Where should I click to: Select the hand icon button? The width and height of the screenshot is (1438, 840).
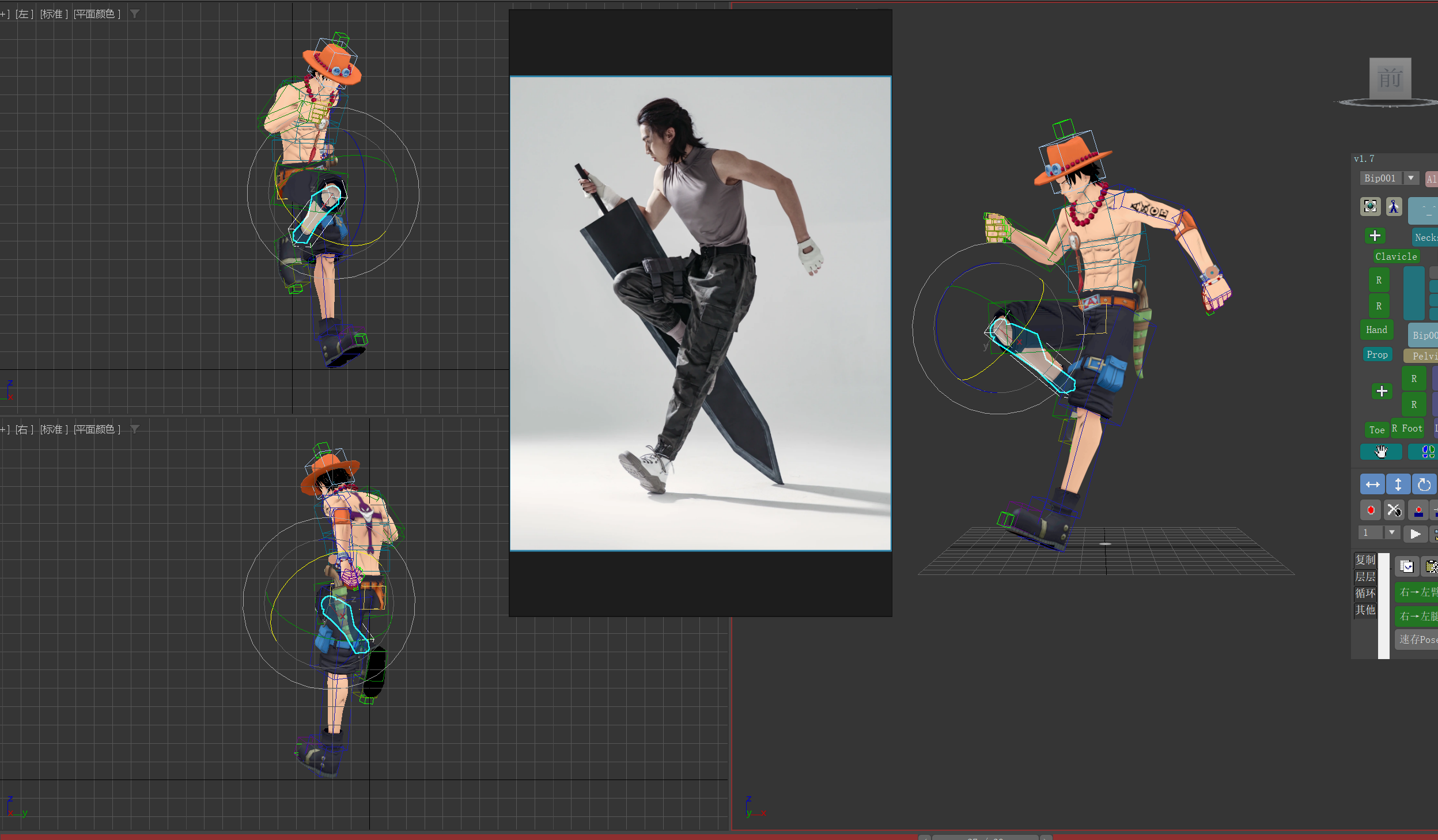tap(1381, 452)
